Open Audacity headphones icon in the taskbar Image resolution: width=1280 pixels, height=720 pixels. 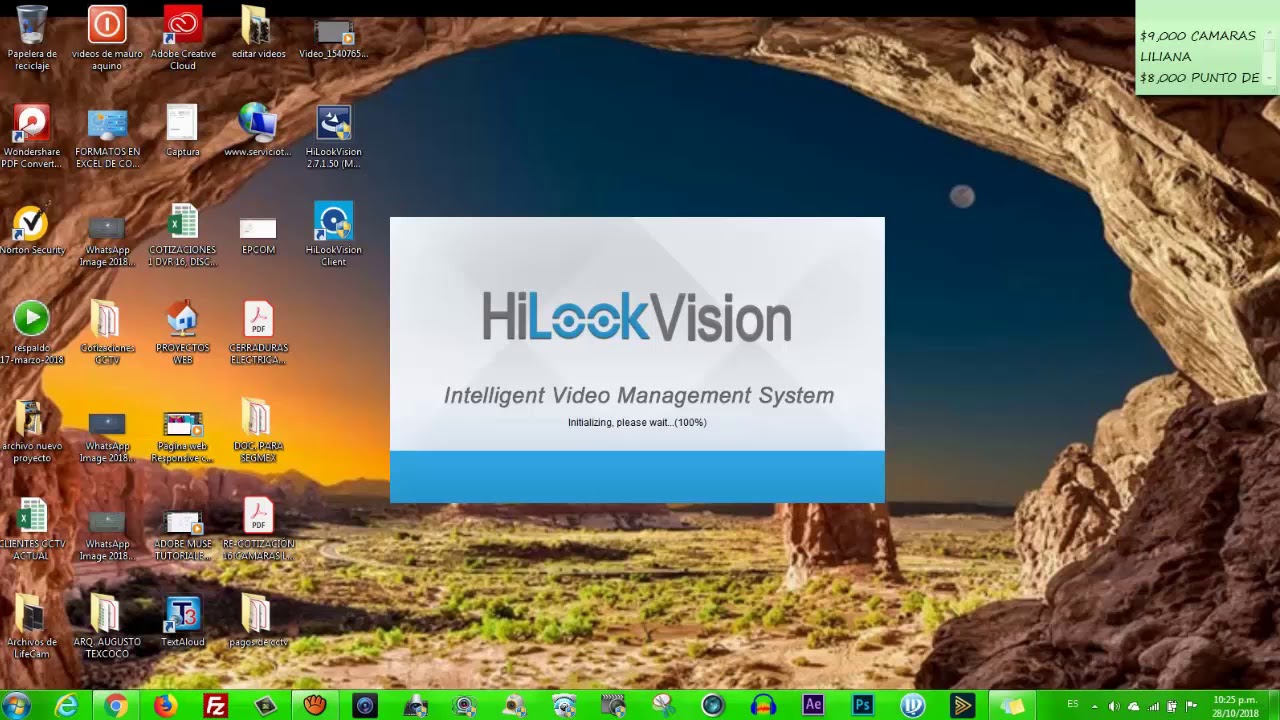(x=763, y=706)
